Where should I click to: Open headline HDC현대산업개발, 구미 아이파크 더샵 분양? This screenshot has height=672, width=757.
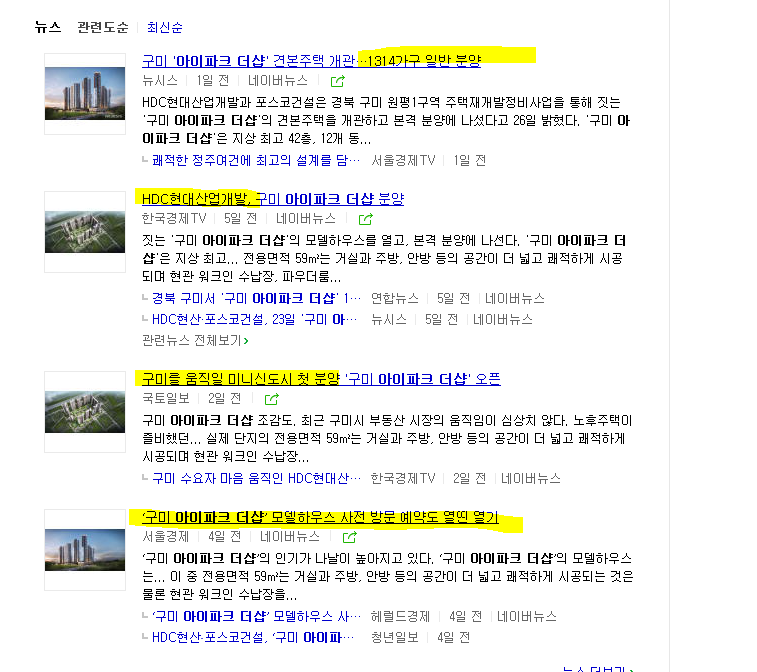pyautogui.click(x=273, y=199)
